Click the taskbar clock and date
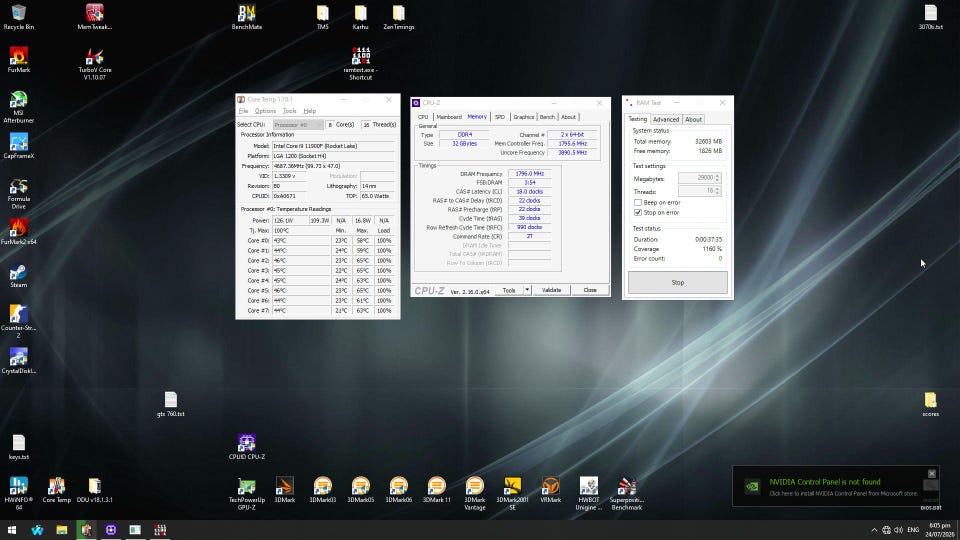960x540 pixels. click(940, 530)
